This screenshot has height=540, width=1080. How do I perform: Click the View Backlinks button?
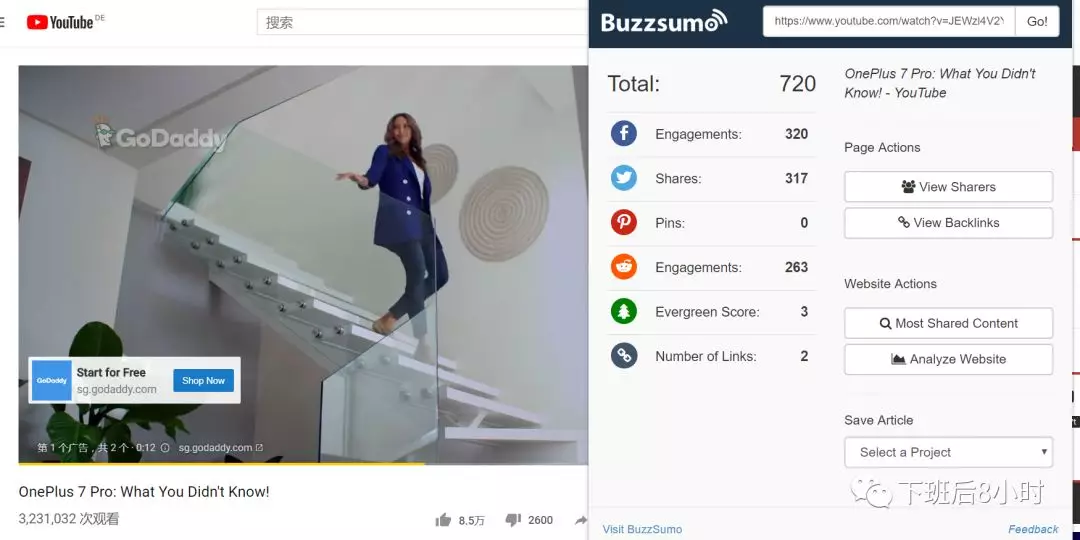click(x=948, y=222)
